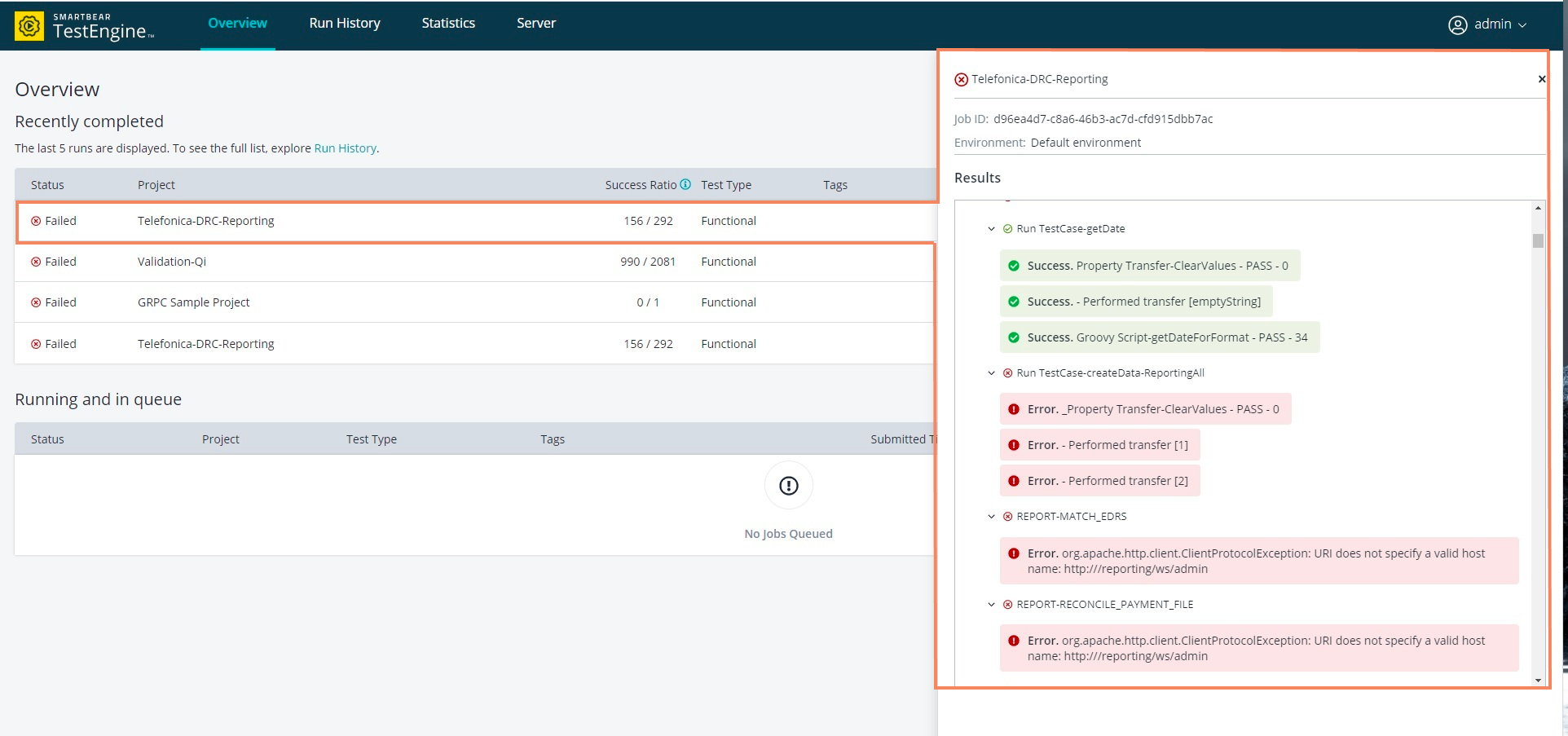Image resolution: width=1568 pixels, height=736 pixels.
Task: Collapse the Run TestCase-getDate results section
Action: point(991,229)
